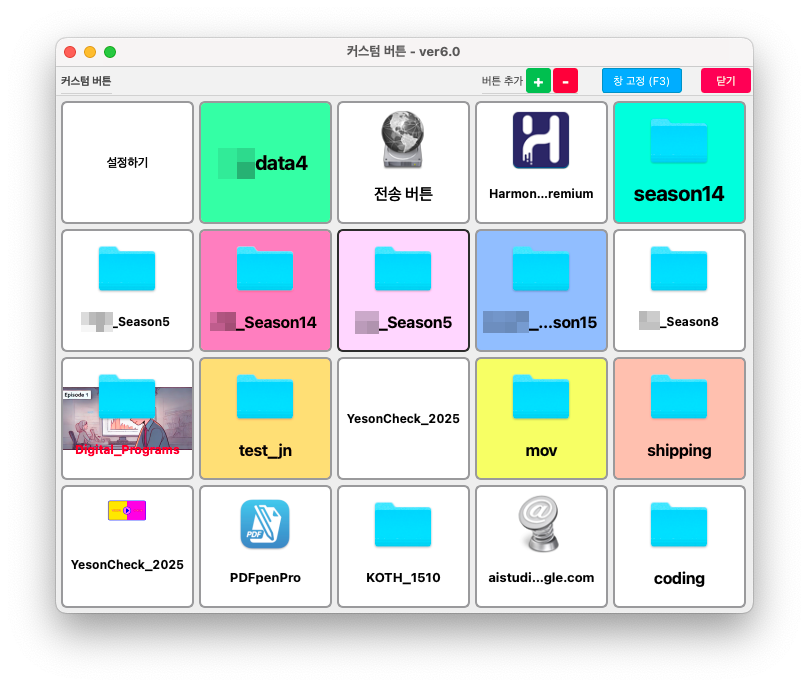The image size is (809, 687).
Task: Click the globe server icon of 전송 버튼
Action: point(403,140)
